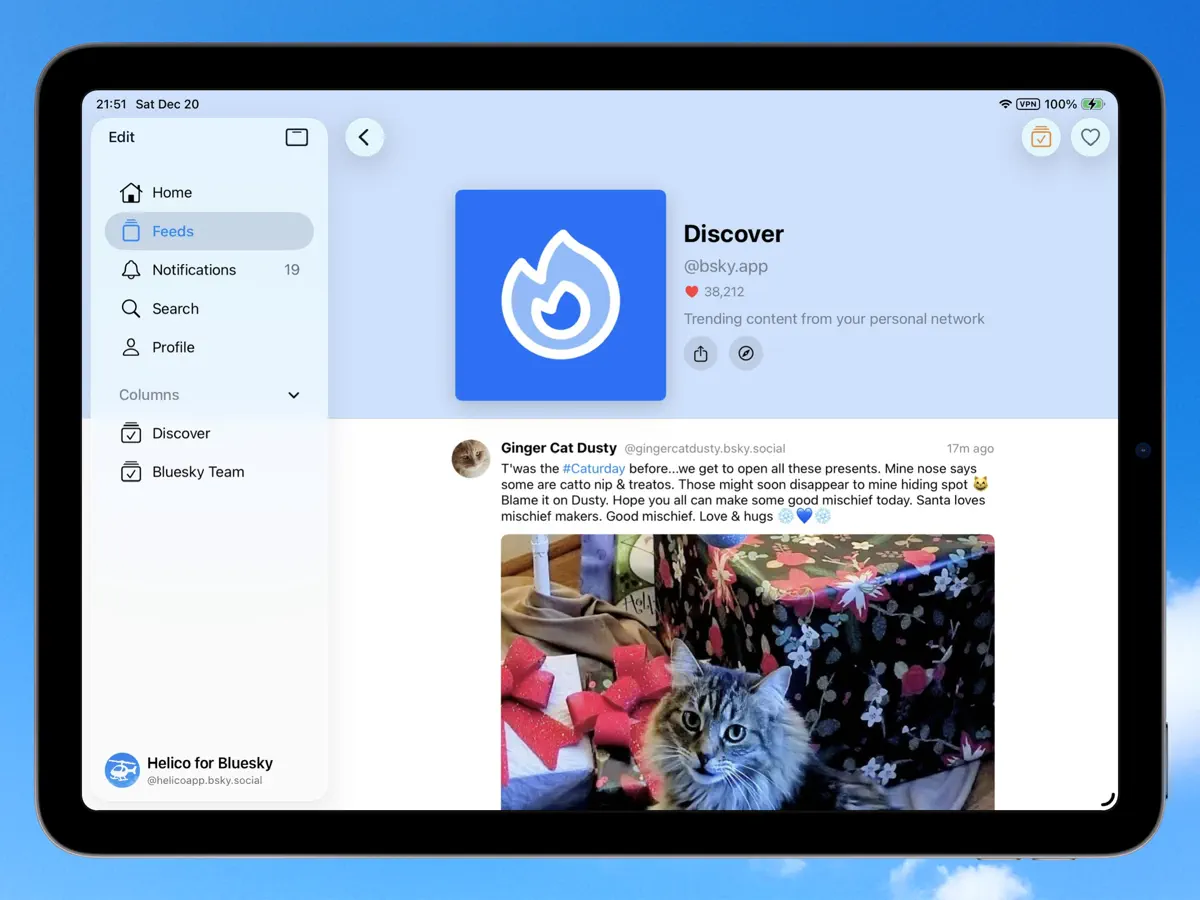1200x900 pixels.
Task: Click the sidebar layout toggle icon
Action: (297, 137)
